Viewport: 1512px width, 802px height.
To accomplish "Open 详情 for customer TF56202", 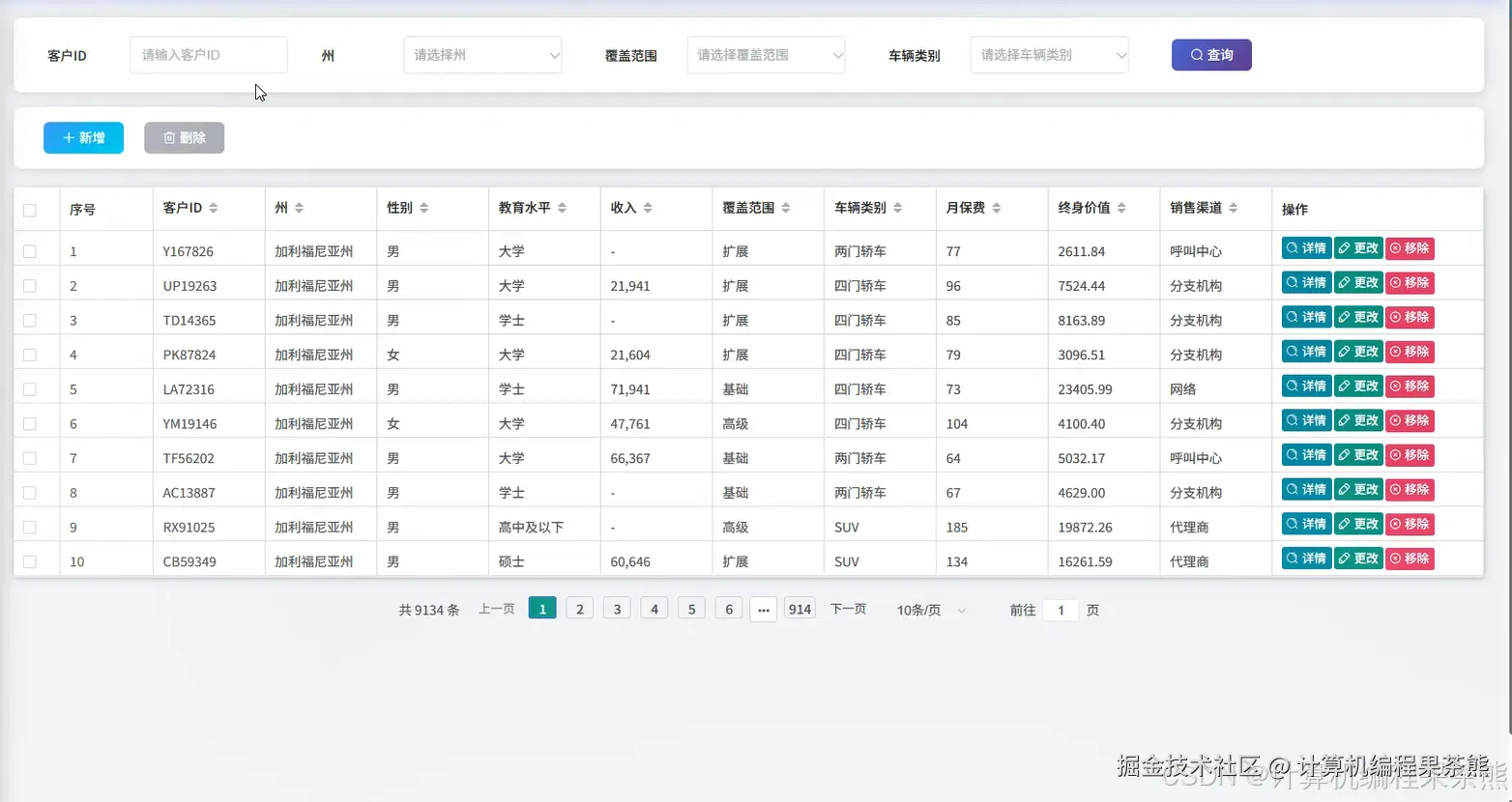I will click(x=1306, y=455).
